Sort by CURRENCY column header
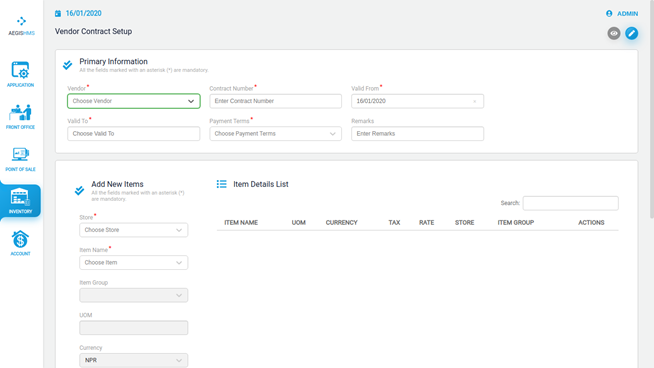Image resolution: width=654 pixels, height=368 pixels. coord(342,222)
